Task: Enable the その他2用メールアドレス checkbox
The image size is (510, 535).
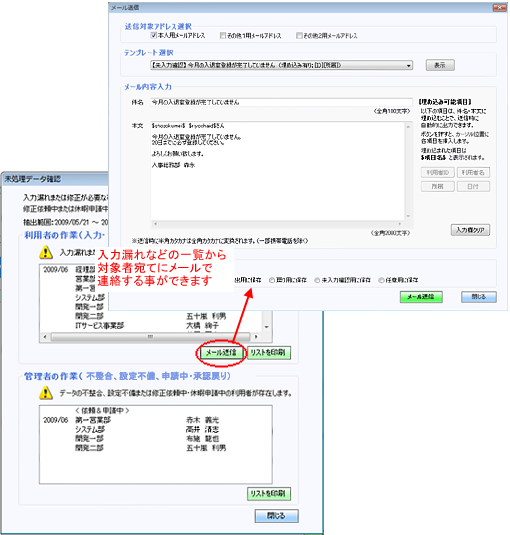Action: (299, 35)
